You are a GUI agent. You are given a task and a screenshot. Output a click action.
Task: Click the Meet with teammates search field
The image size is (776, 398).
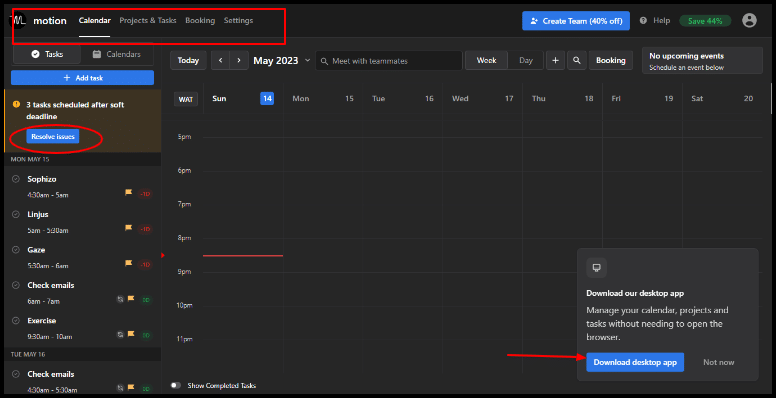pyautogui.click(x=389, y=61)
